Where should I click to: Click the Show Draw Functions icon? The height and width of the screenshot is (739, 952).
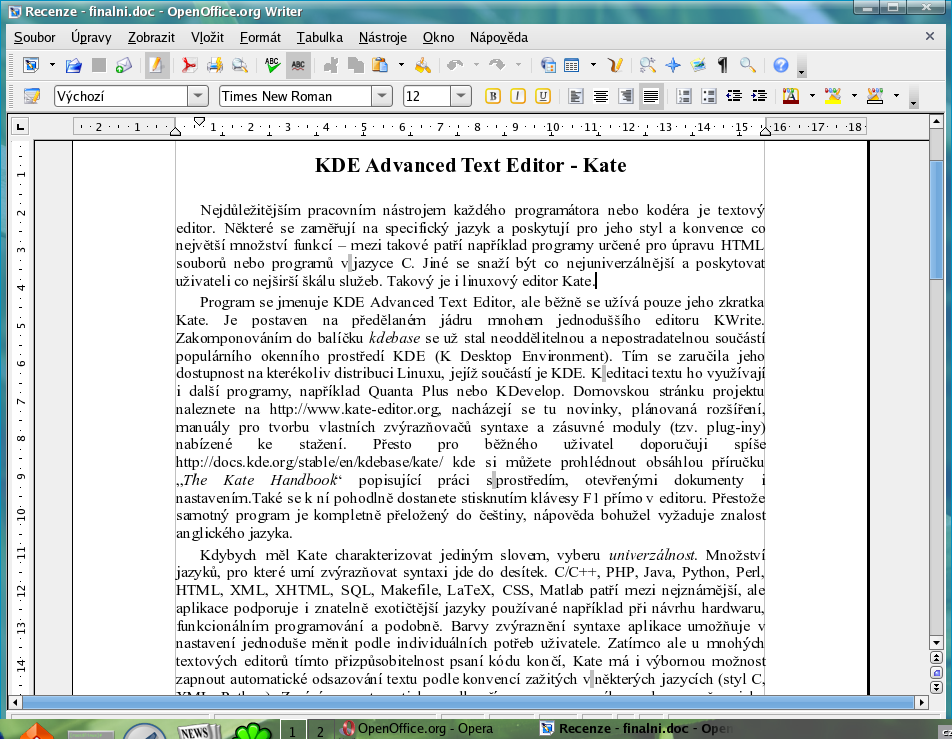(x=615, y=65)
